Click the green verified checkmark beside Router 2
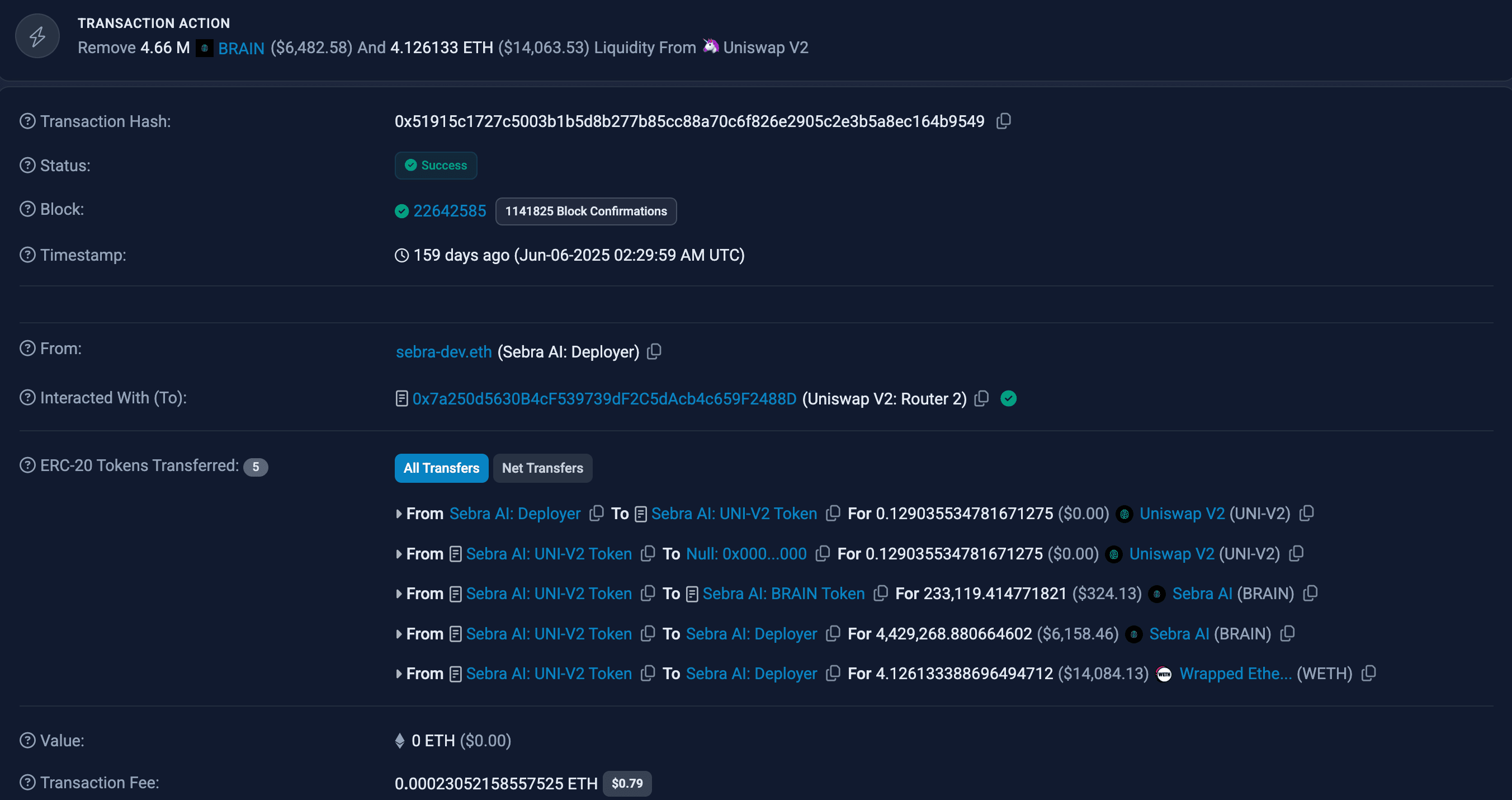This screenshot has height=800, width=1512. point(1008,398)
